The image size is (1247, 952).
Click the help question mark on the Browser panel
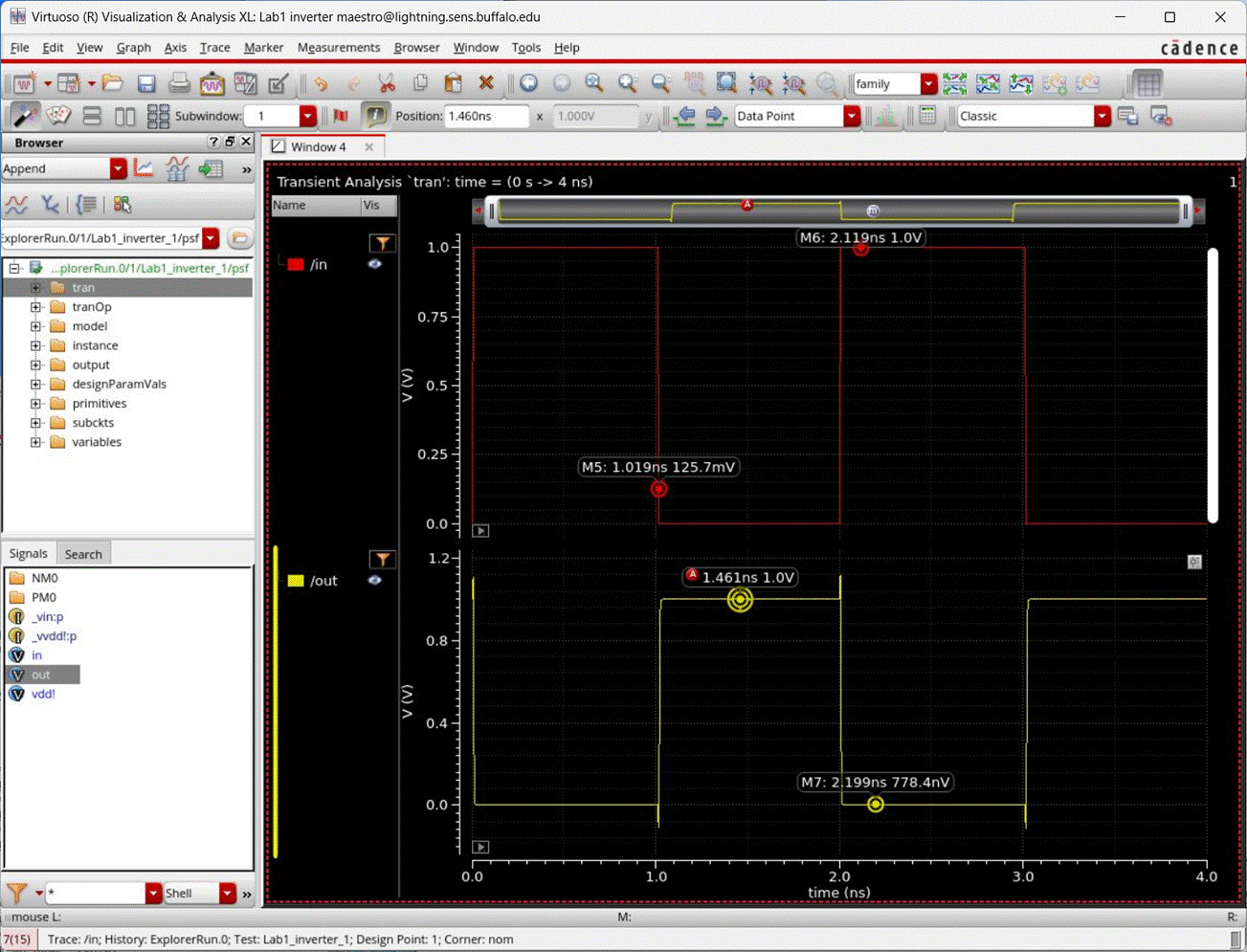click(x=214, y=141)
